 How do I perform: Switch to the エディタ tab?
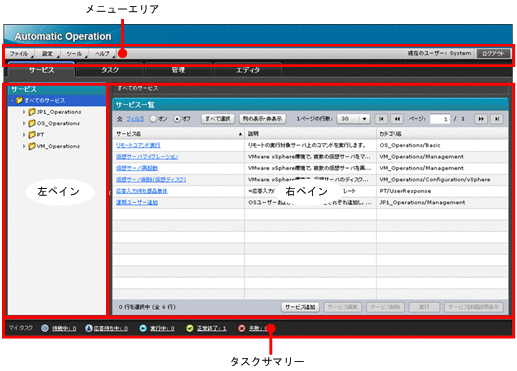(x=248, y=70)
